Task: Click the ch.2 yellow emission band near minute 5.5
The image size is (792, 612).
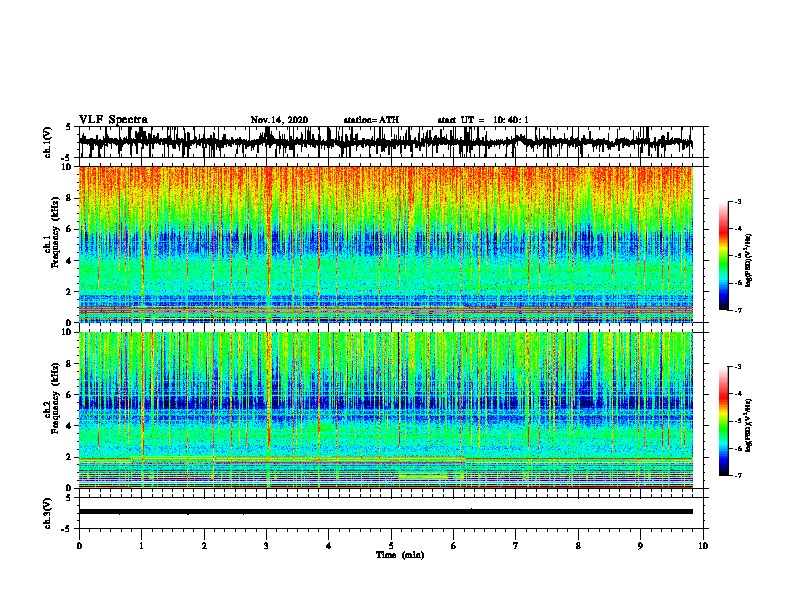Action: (x=423, y=476)
